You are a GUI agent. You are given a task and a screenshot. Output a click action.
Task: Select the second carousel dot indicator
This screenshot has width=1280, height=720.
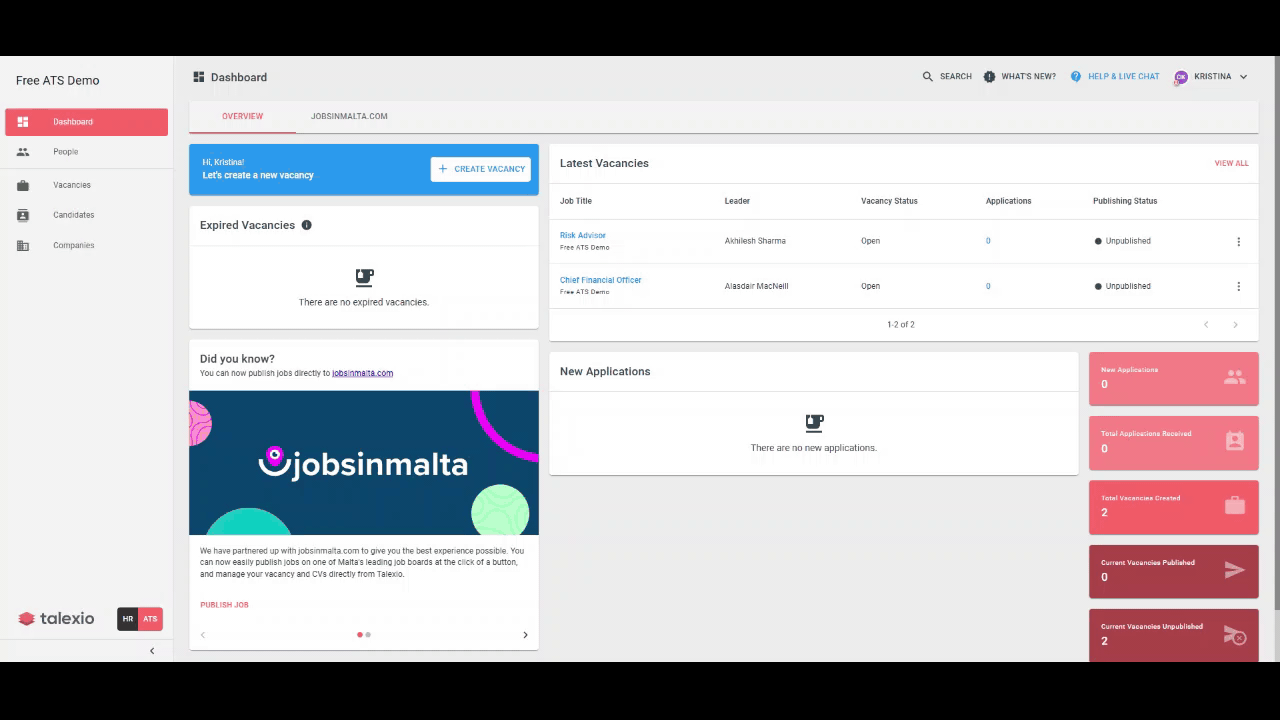point(368,635)
